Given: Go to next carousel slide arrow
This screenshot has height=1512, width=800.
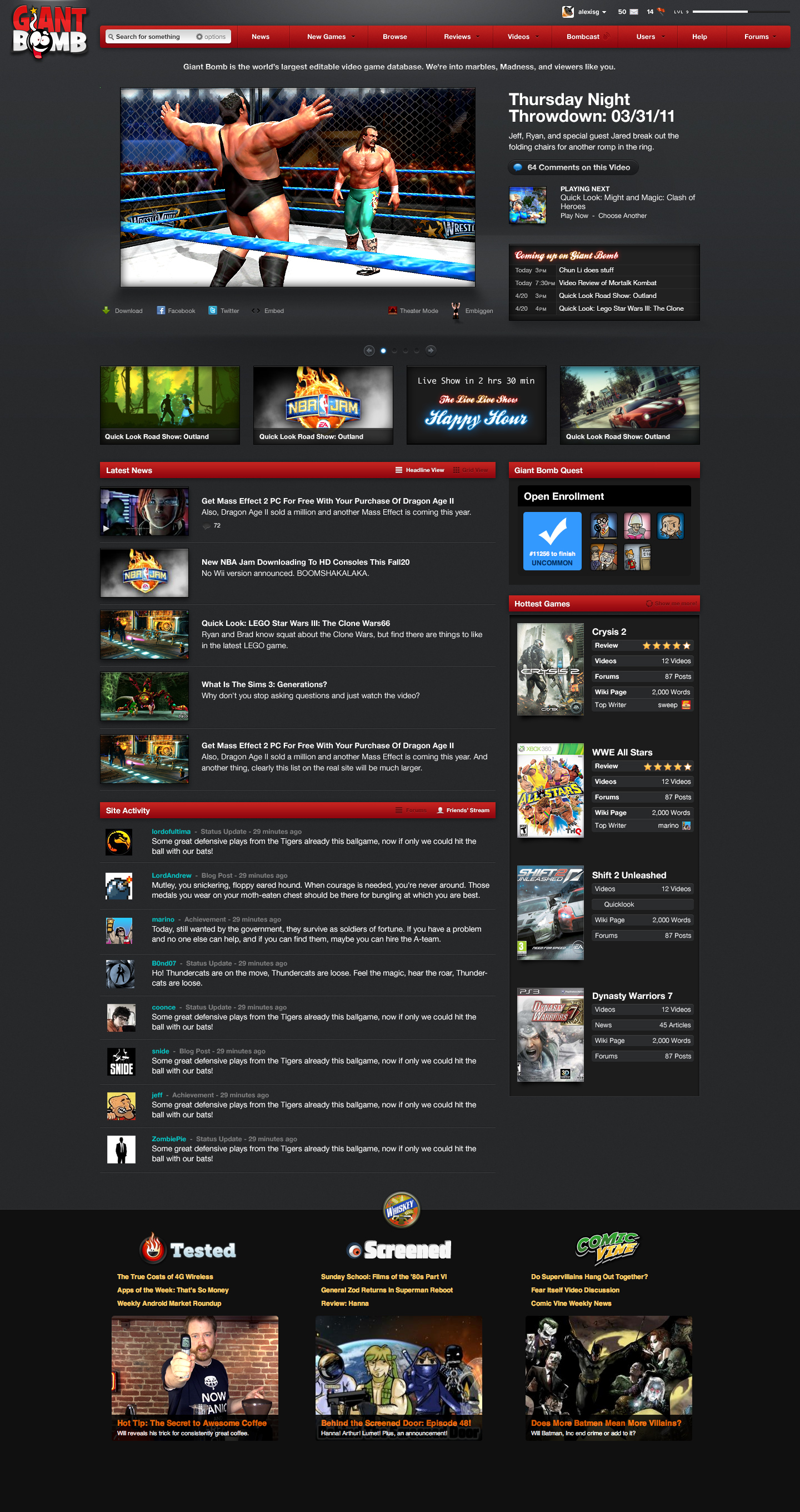Looking at the screenshot, I should click(431, 350).
